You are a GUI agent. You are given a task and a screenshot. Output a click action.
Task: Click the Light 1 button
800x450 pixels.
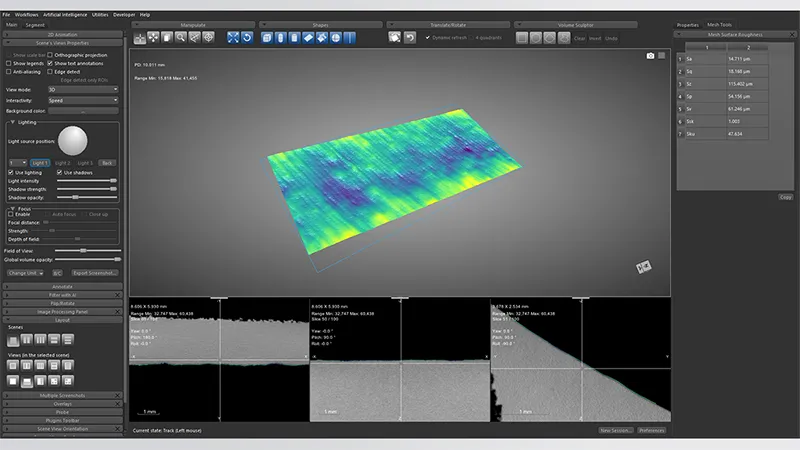40,163
